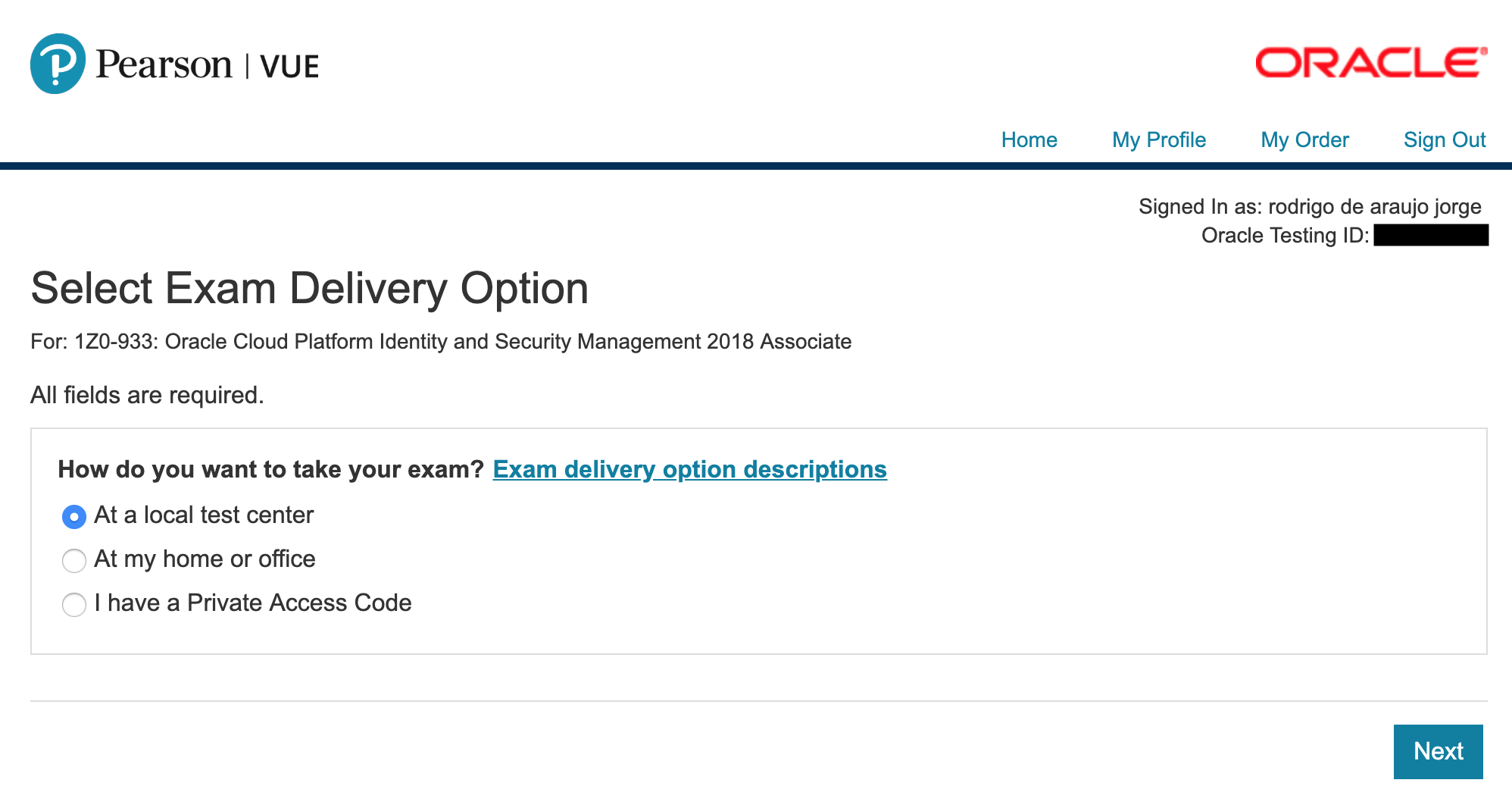Viewport: 1512px width, 808px height.
Task: Click the 'Select Exam Delivery Option' heading
Action: [310, 289]
